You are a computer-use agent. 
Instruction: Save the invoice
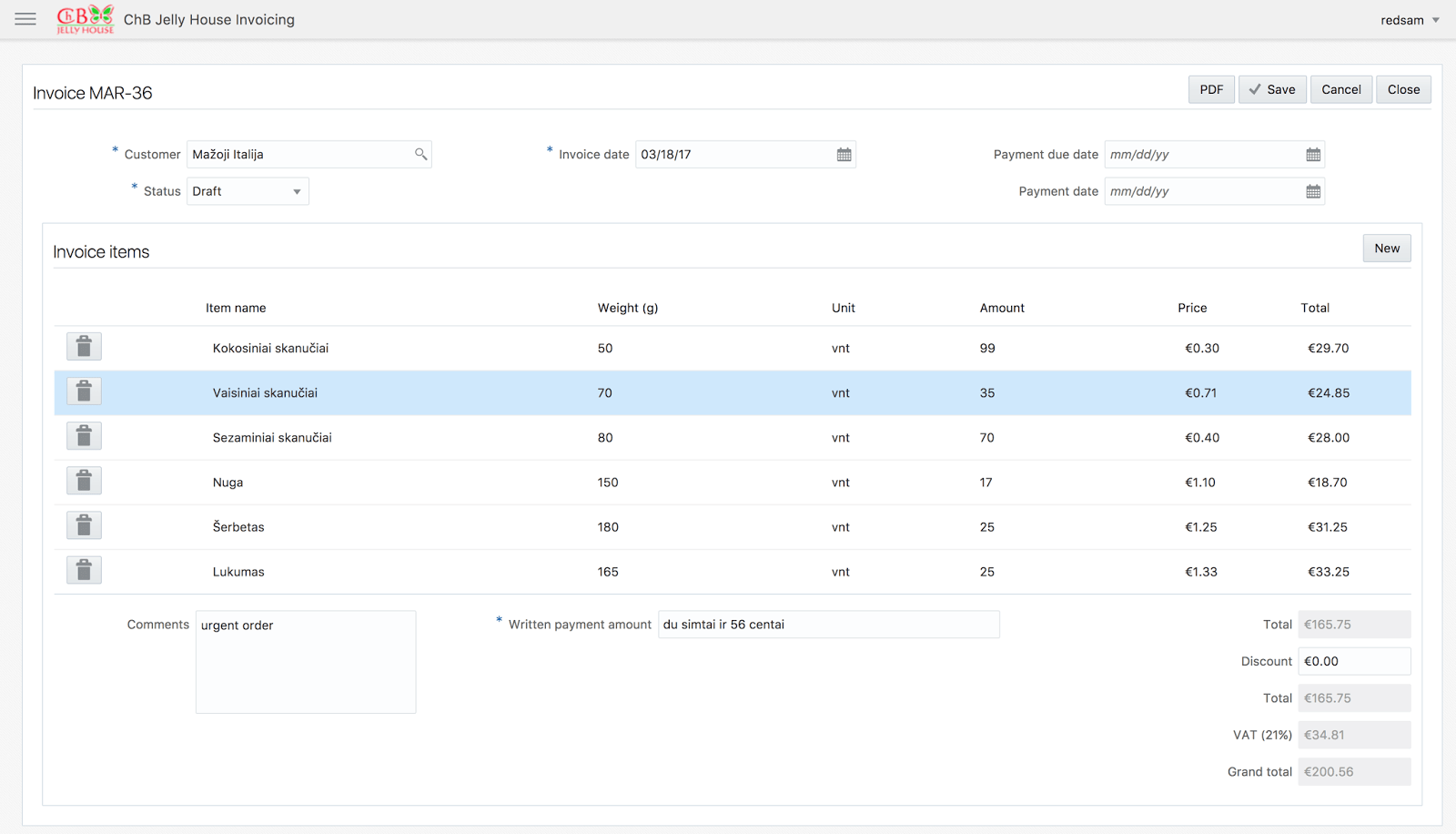(1272, 89)
